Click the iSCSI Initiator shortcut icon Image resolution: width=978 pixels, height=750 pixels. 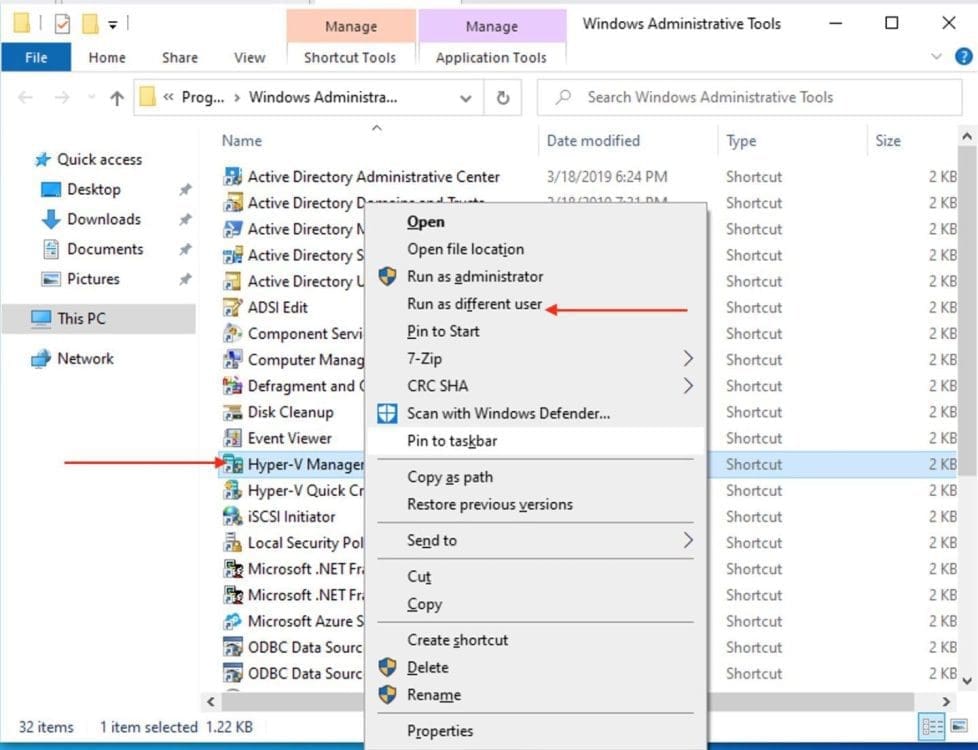coord(232,517)
